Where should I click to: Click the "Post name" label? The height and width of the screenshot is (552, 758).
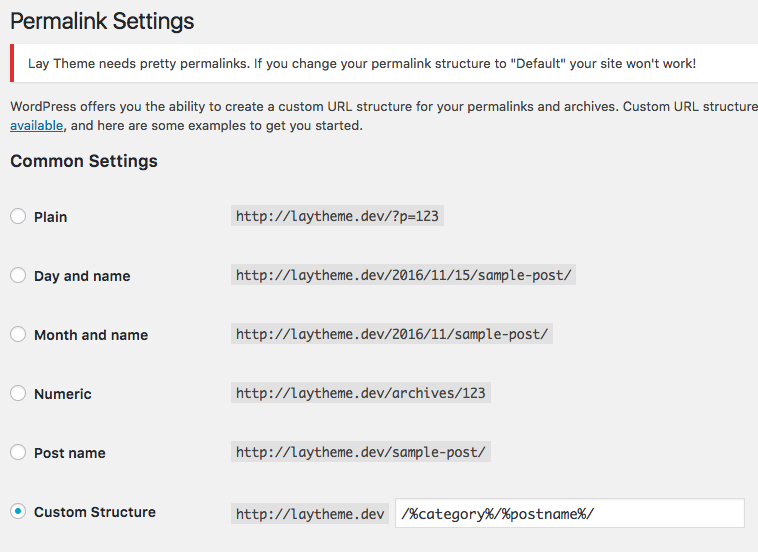pyautogui.click(x=69, y=453)
